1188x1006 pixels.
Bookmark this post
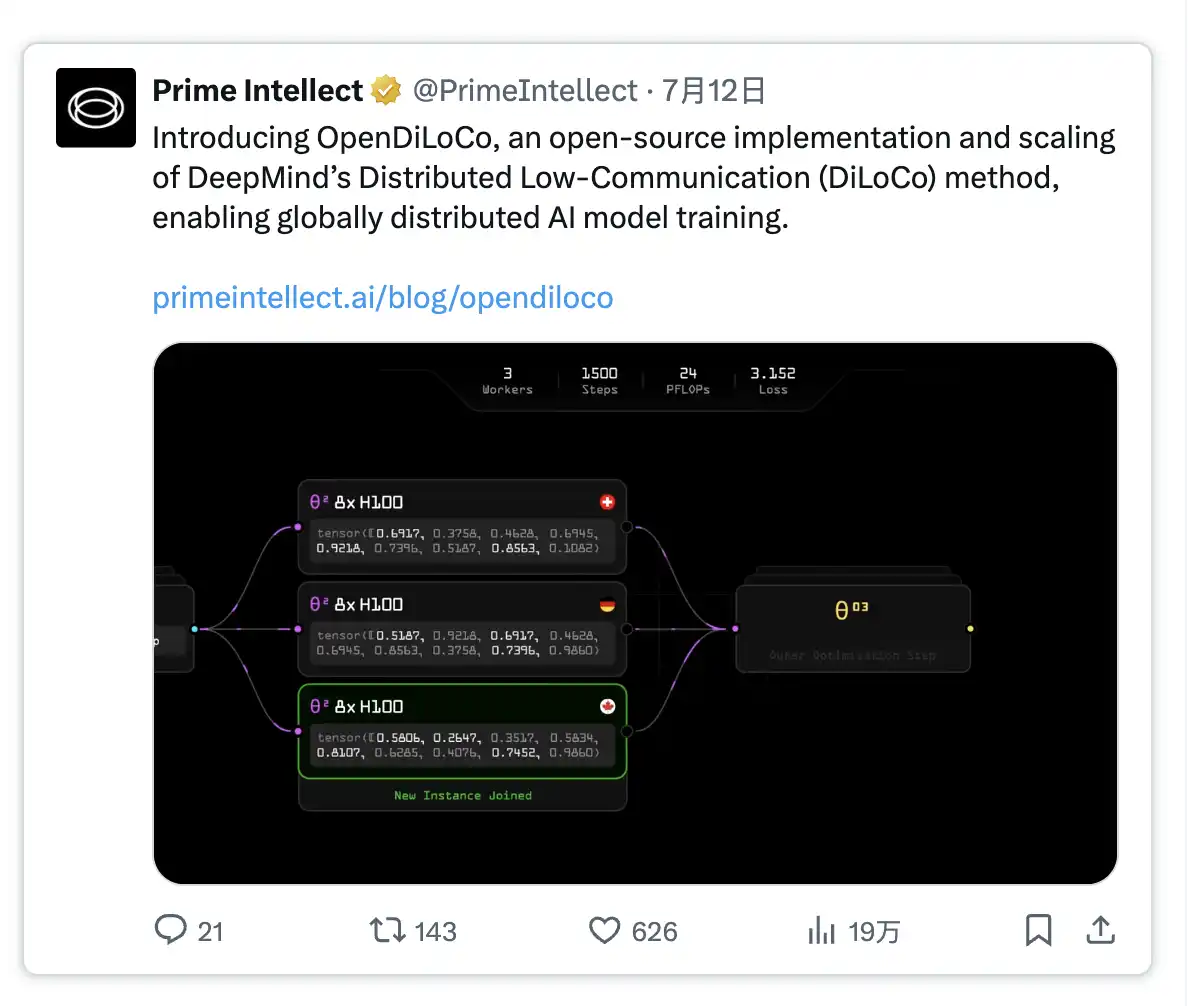1039,931
